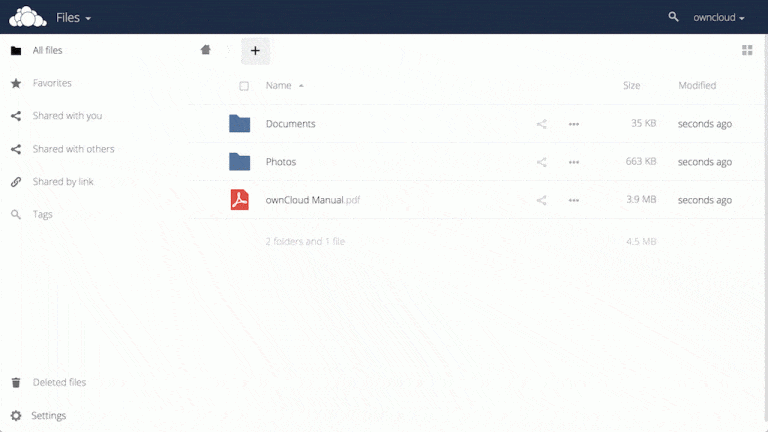
Task: Click the search magnifier icon
Action: click(x=673, y=17)
